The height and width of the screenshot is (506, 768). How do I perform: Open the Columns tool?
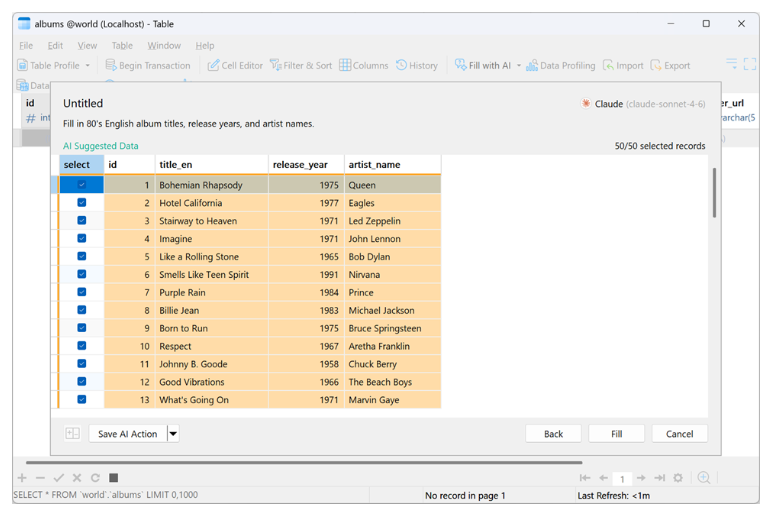[364, 66]
